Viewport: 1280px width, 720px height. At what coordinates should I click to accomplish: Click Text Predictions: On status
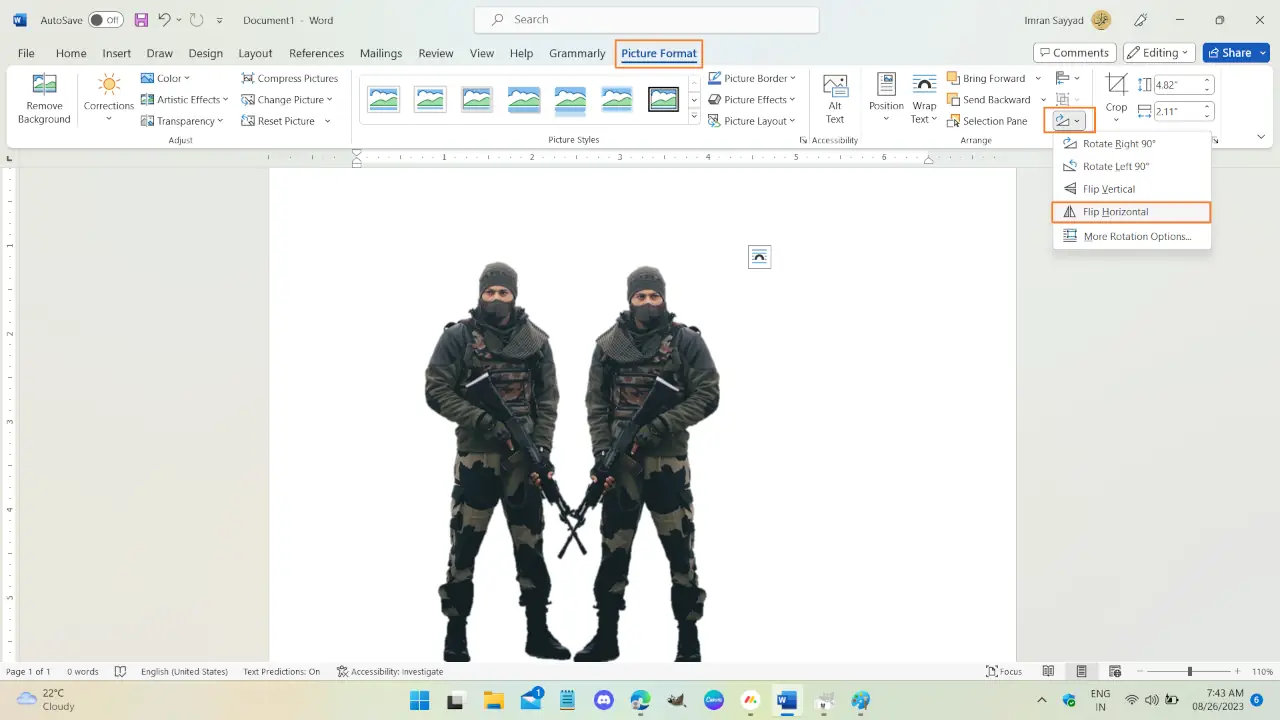282,671
